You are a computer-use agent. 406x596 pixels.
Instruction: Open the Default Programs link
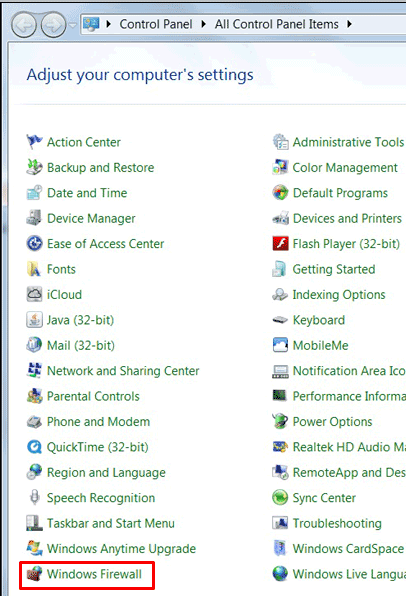[340, 193]
